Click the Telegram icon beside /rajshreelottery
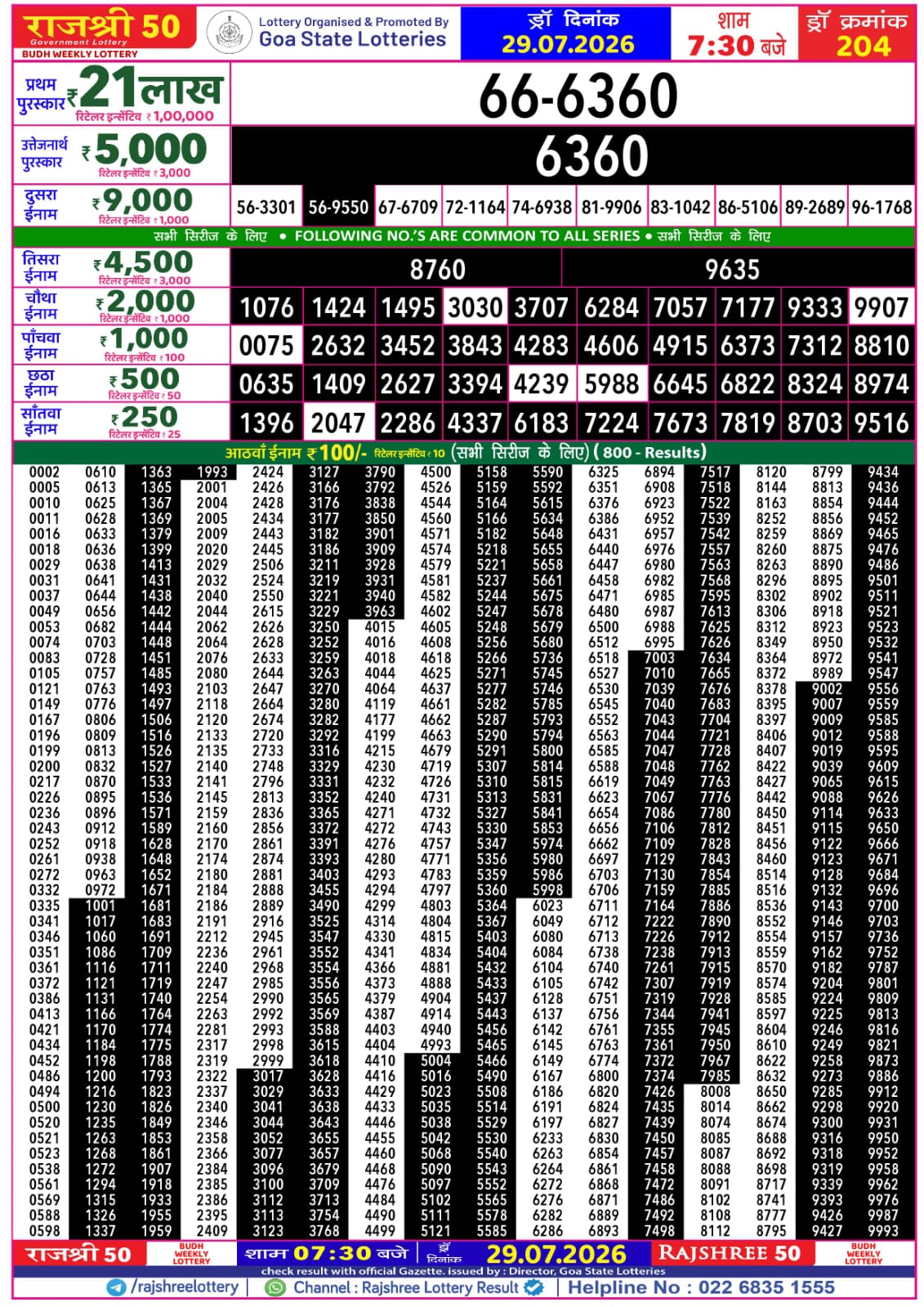This screenshot has height=1307, width=924. [117, 1287]
